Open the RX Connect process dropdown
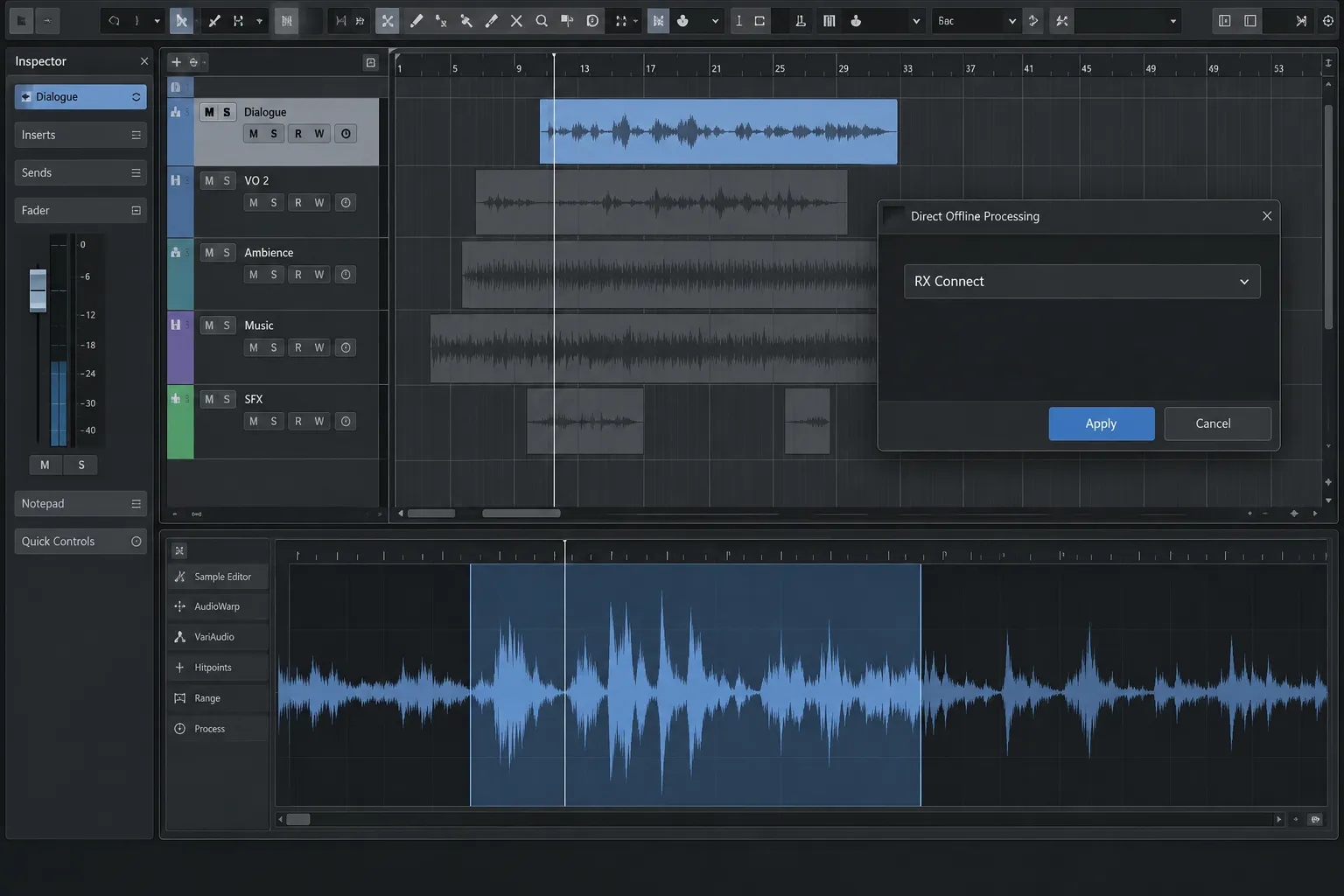The height and width of the screenshot is (896, 1344). click(1082, 282)
